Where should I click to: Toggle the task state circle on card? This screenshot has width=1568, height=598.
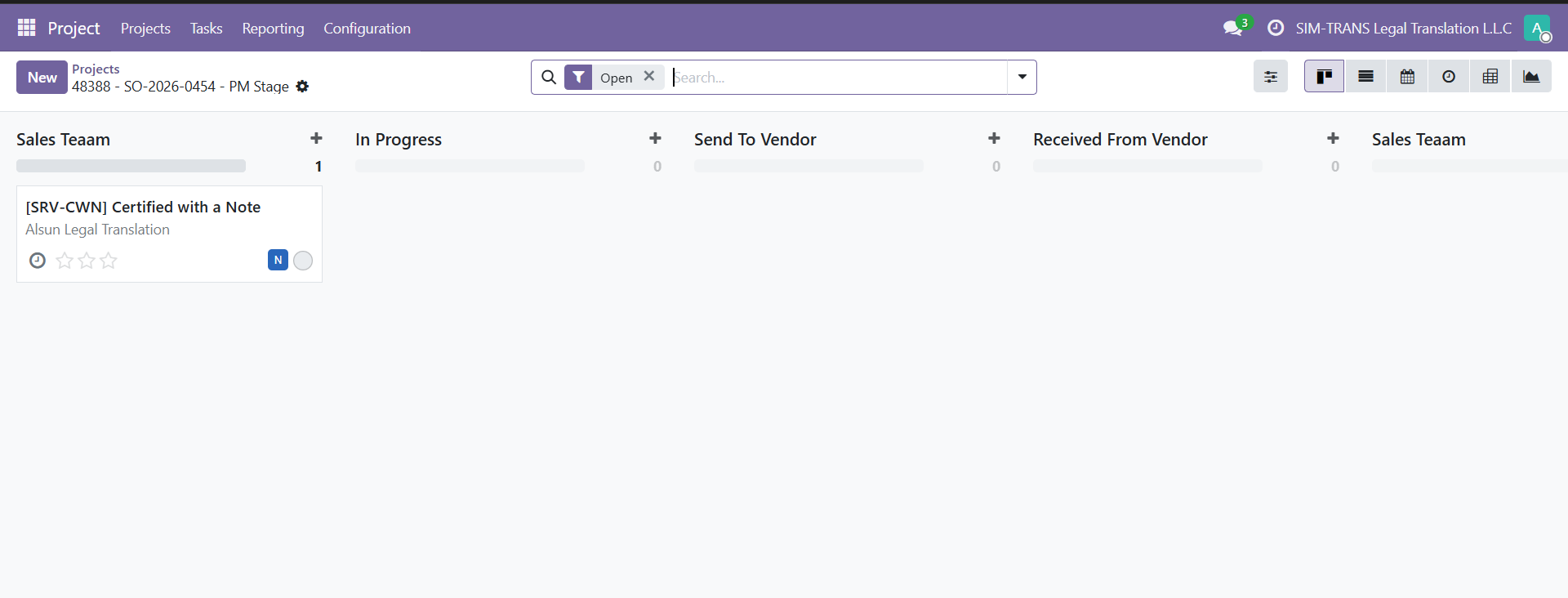(x=303, y=261)
